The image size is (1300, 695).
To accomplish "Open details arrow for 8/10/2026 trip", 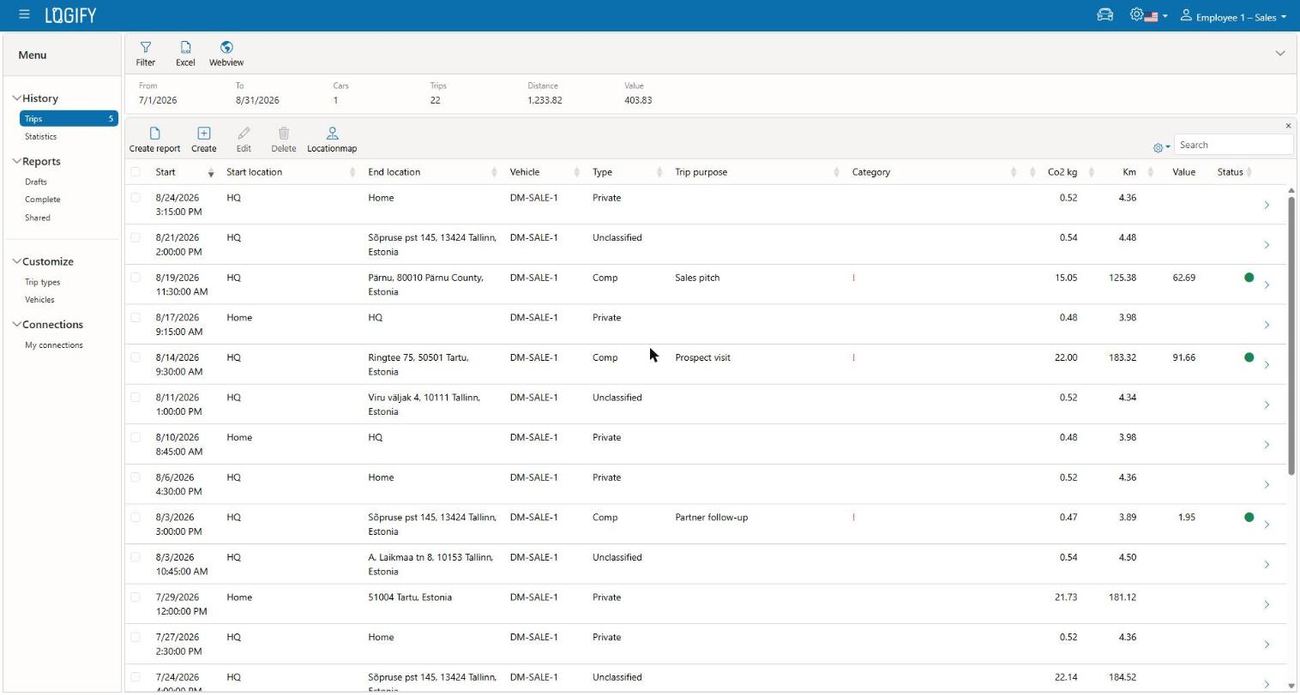I will point(1267,445).
